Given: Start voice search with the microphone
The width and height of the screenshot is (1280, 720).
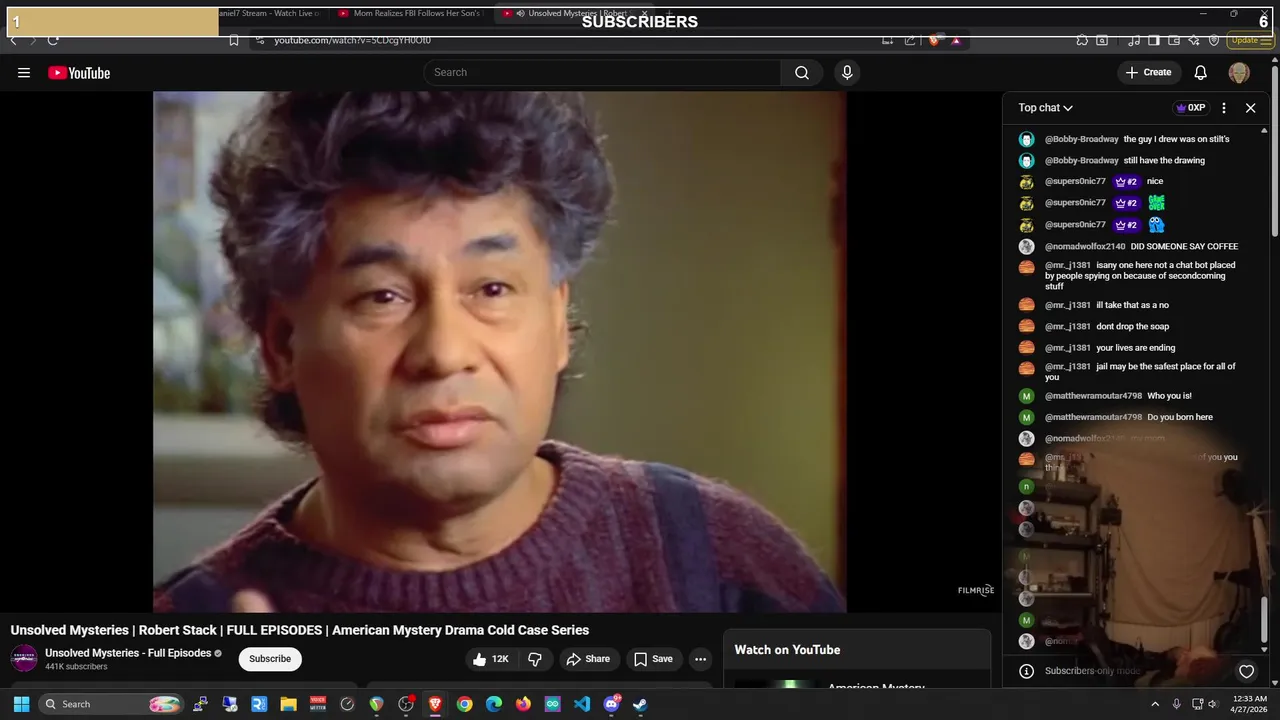Looking at the screenshot, I should pos(847,72).
